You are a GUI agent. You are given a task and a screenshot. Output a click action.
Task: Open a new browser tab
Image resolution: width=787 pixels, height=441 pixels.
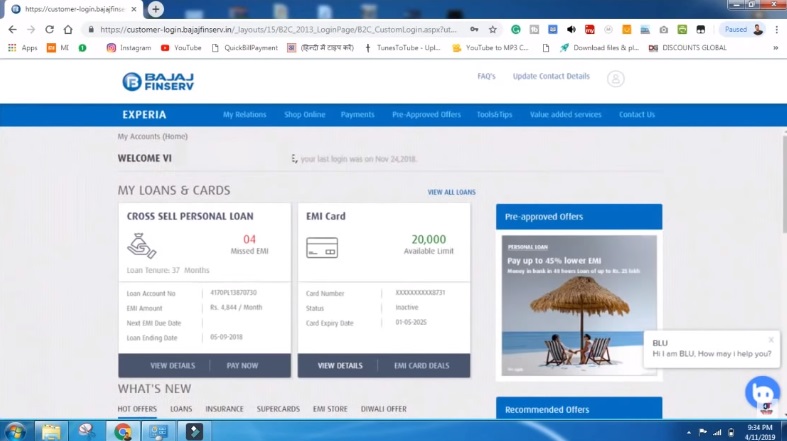156,9
